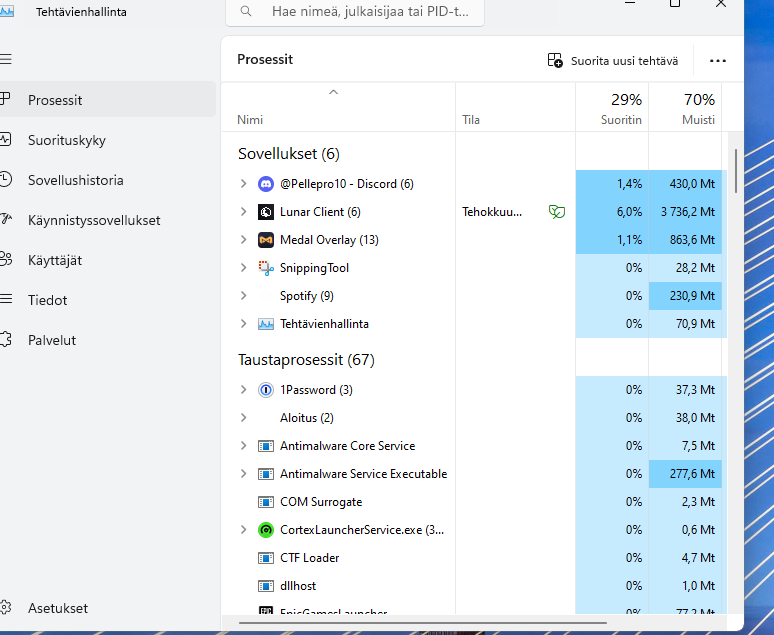Viewport: 774px width, 635px height.
Task: Open the Suorituskyky tab
Action: pos(66,140)
